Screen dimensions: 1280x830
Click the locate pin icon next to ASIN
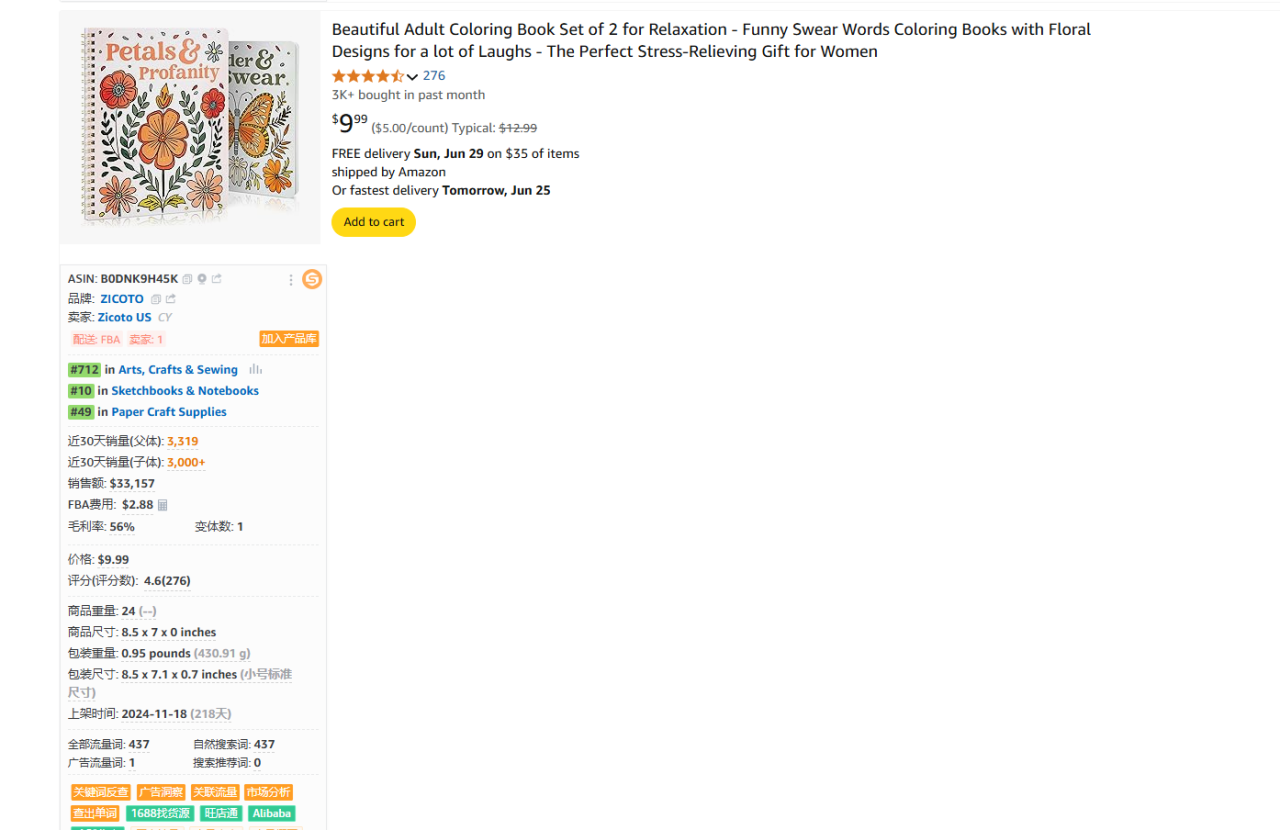202,279
